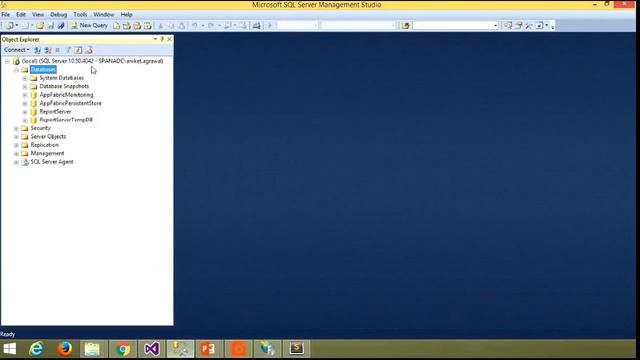Viewport: 640px width, 360px height.
Task: Open Object Explorer window position dropdown arrow
Action: pyautogui.click(x=155, y=39)
